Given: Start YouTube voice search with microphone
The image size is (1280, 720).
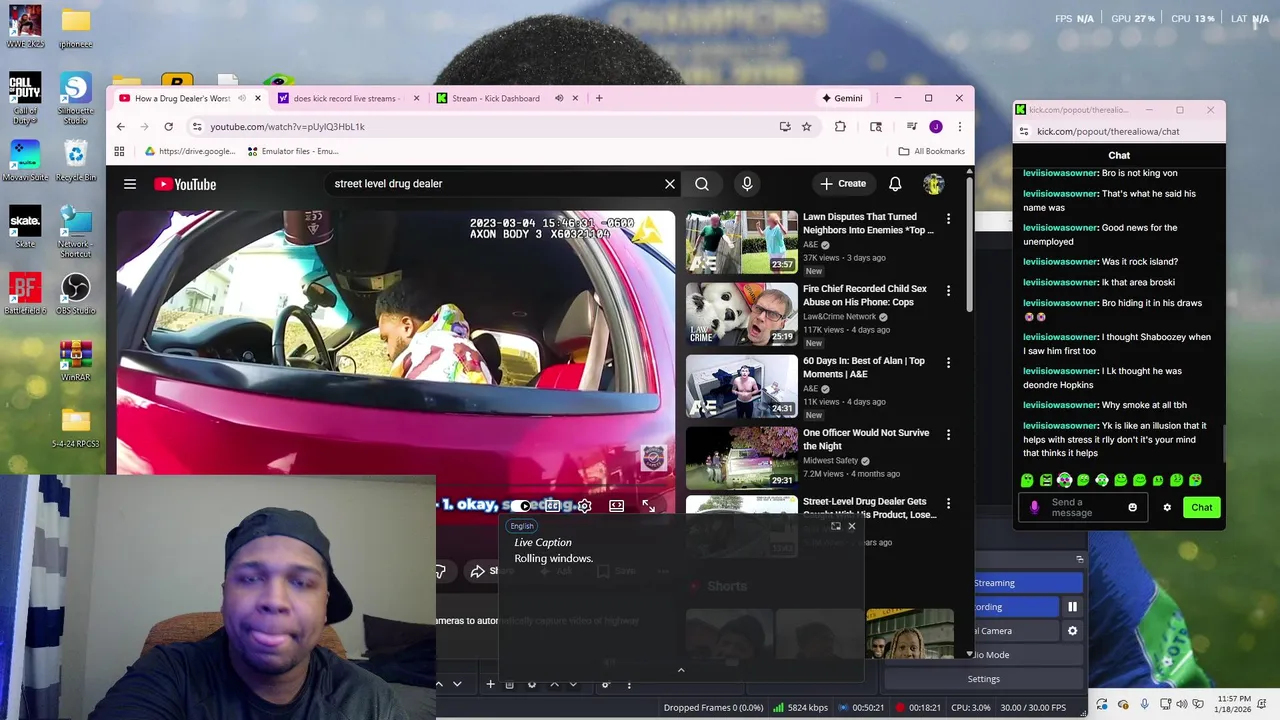Looking at the screenshot, I should tap(746, 184).
